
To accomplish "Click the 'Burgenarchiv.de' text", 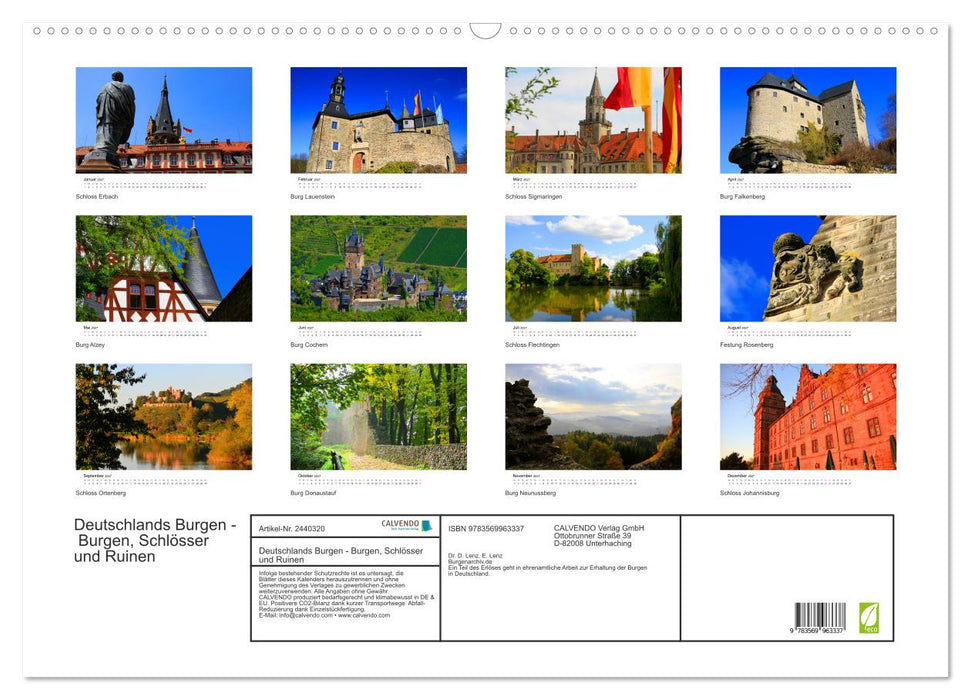I will (x=470, y=562).
